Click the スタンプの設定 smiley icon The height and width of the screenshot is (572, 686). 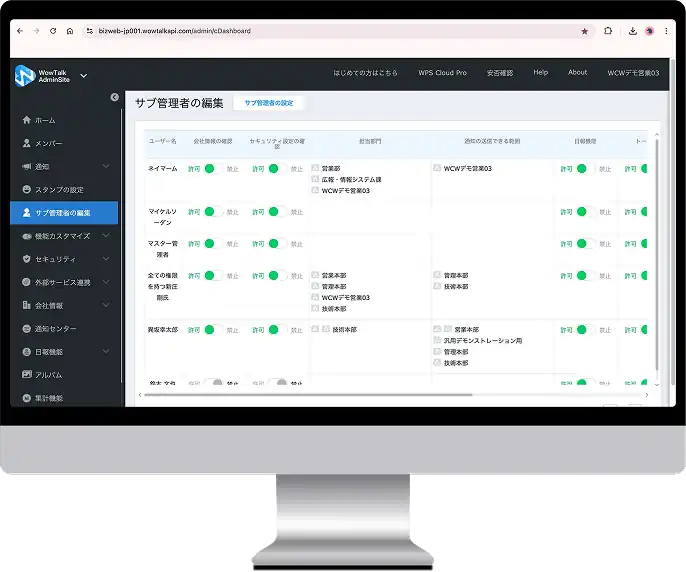click(x=27, y=189)
